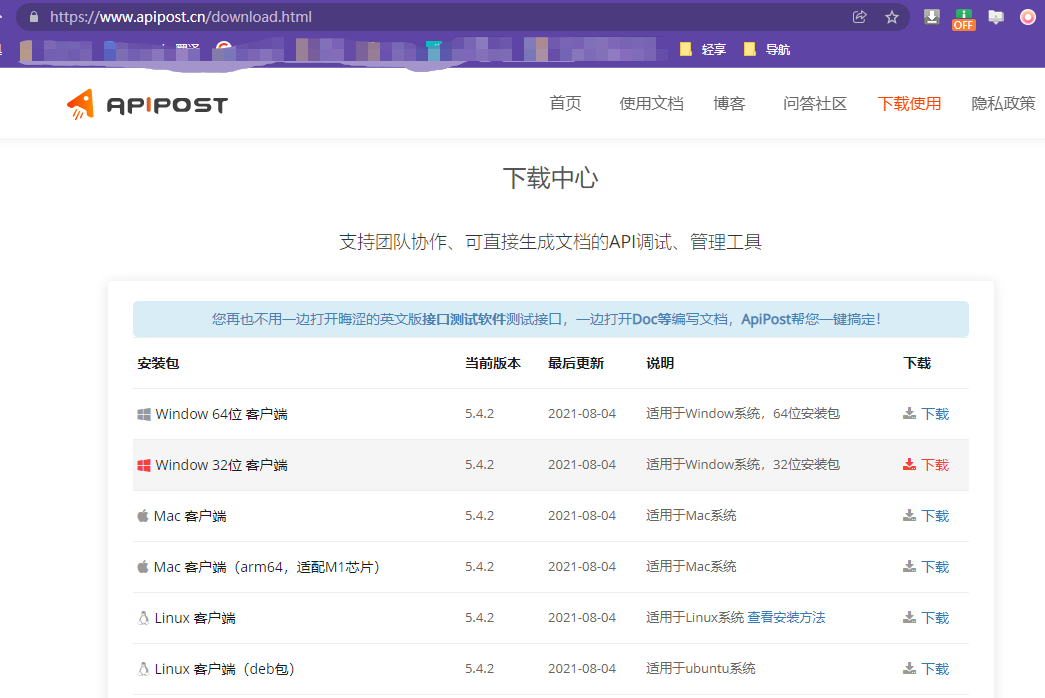Screen dimensions: 1045x698
Task: Click date 2021-08-04 in Mac 客户端 row
Action: point(582,515)
